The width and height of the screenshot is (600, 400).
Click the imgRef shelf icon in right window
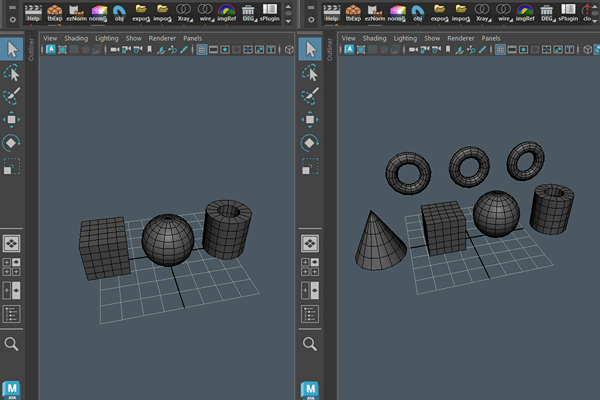point(527,12)
